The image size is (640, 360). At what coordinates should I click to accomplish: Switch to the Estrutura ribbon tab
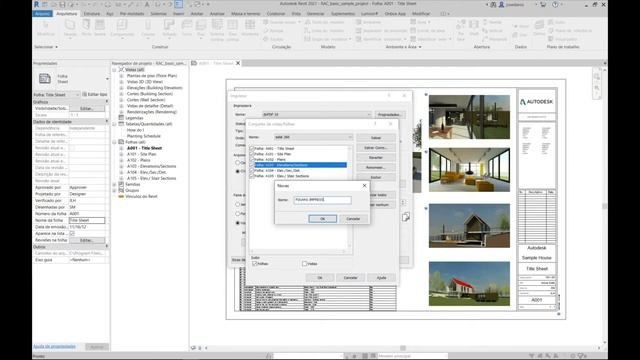pyautogui.click(x=92, y=13)
